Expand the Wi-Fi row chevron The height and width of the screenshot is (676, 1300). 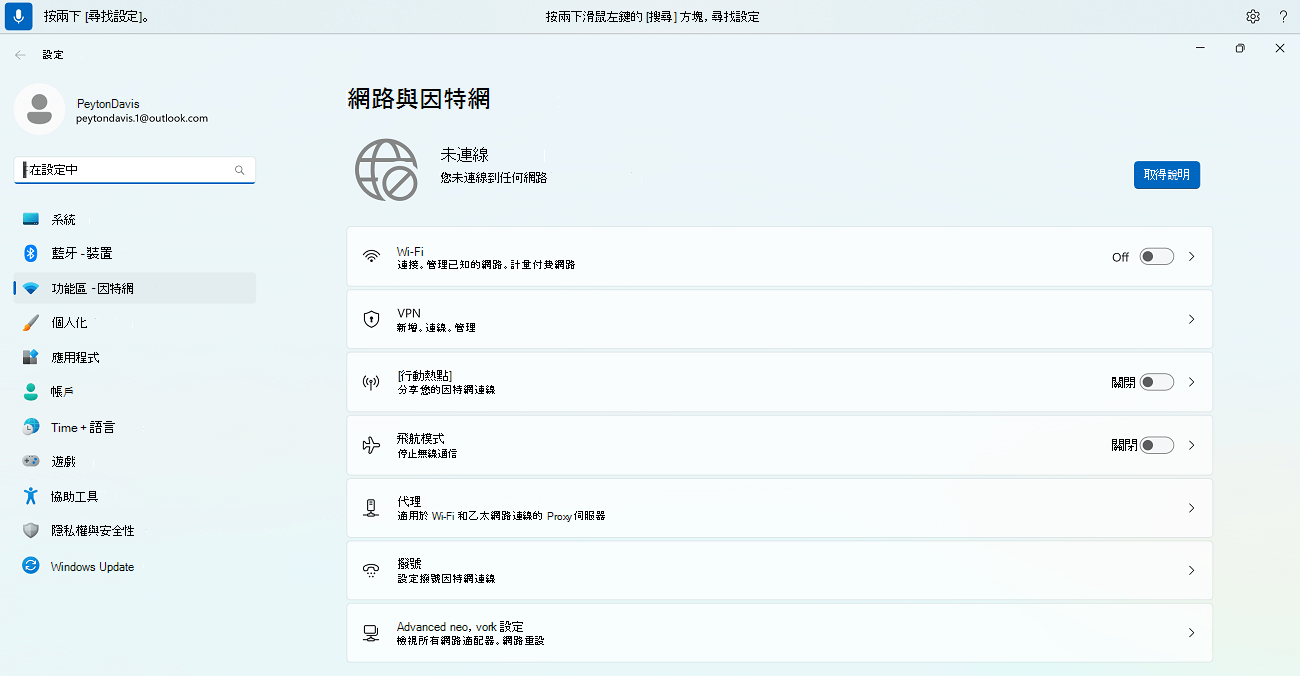coord(1191,257)
